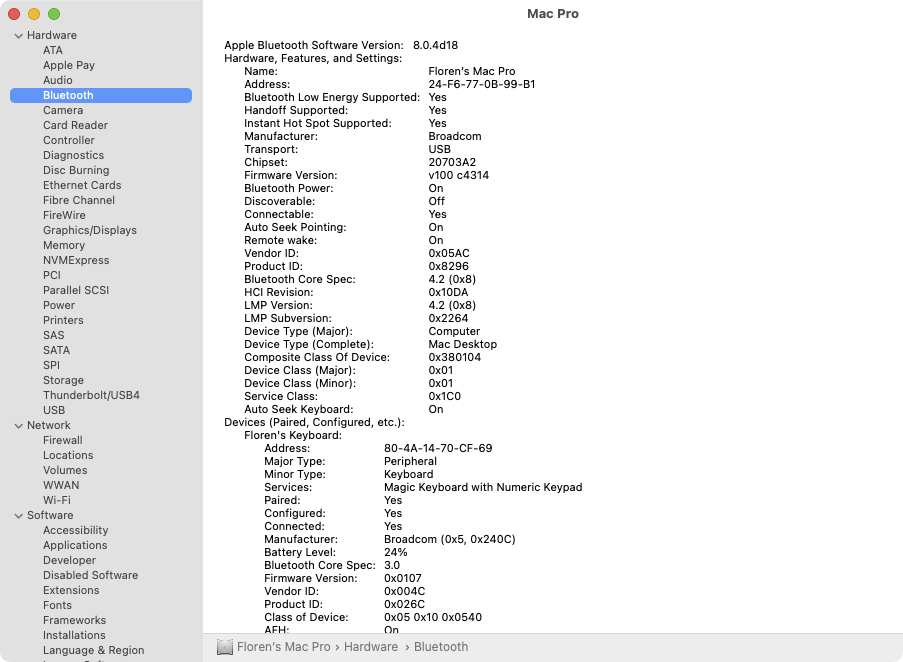Click the software version 8.0.4d18
The width and height of the screenshot is (903, 662).
click(x=435, y=45)
